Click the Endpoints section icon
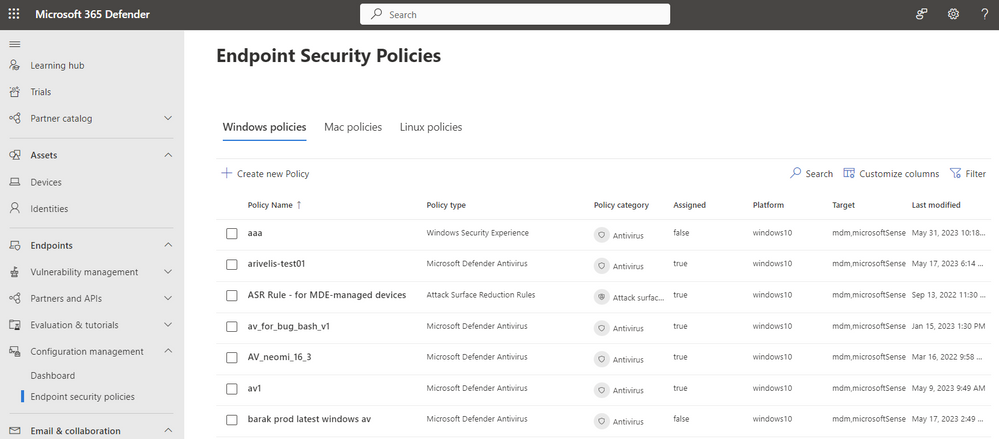 [x=15, y=245]
